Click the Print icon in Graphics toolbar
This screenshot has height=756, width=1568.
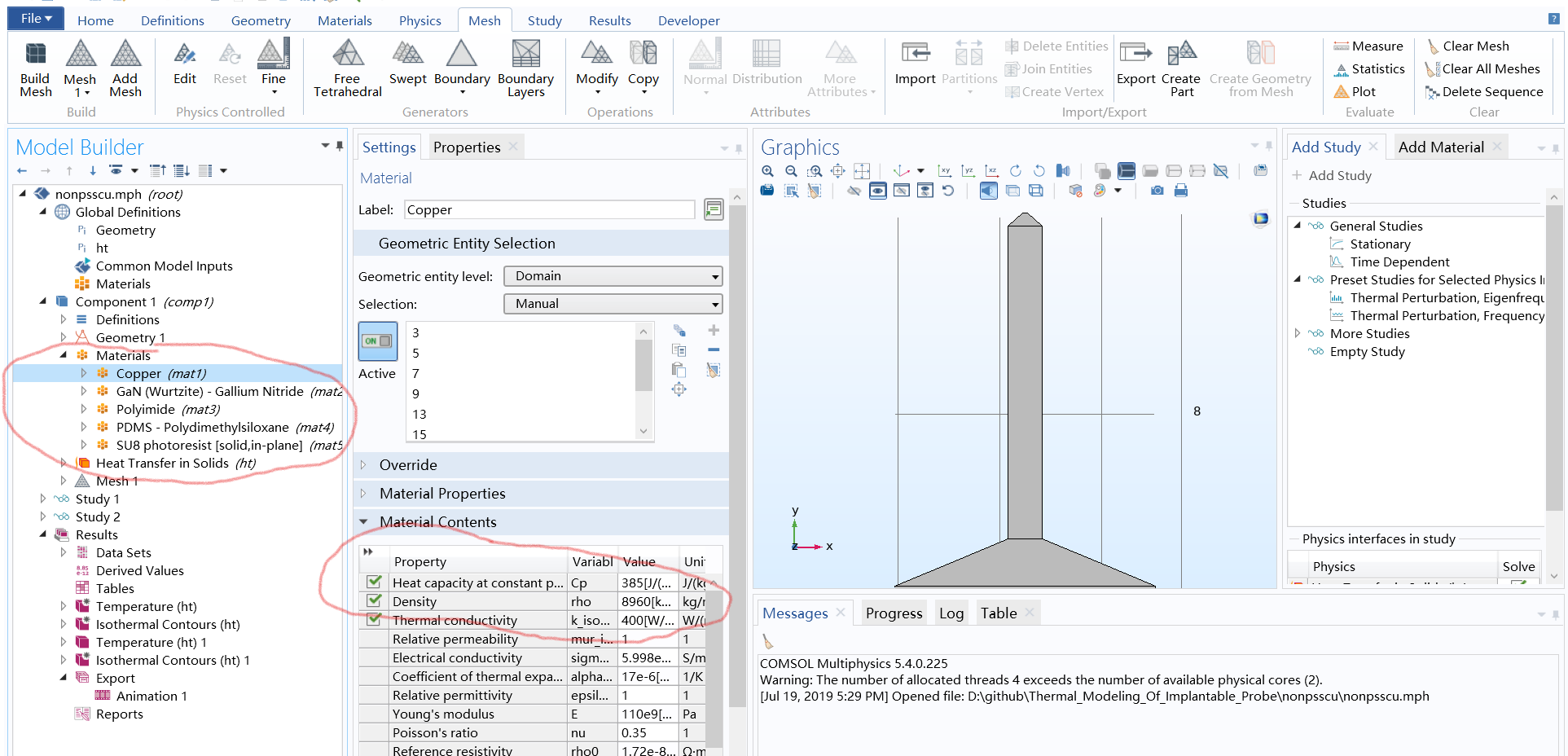point(1181,191)
